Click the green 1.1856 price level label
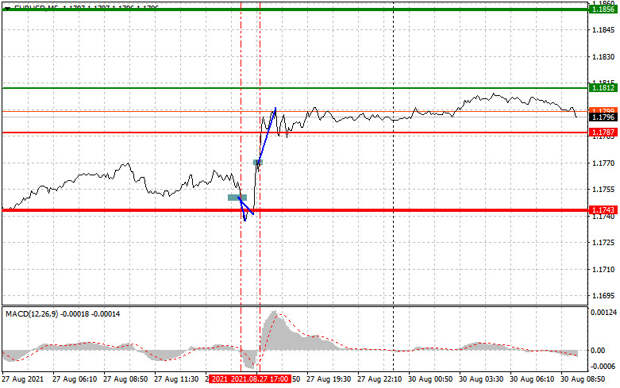The height and width of the screenshot is (388, 620). [x=603, y=9]
